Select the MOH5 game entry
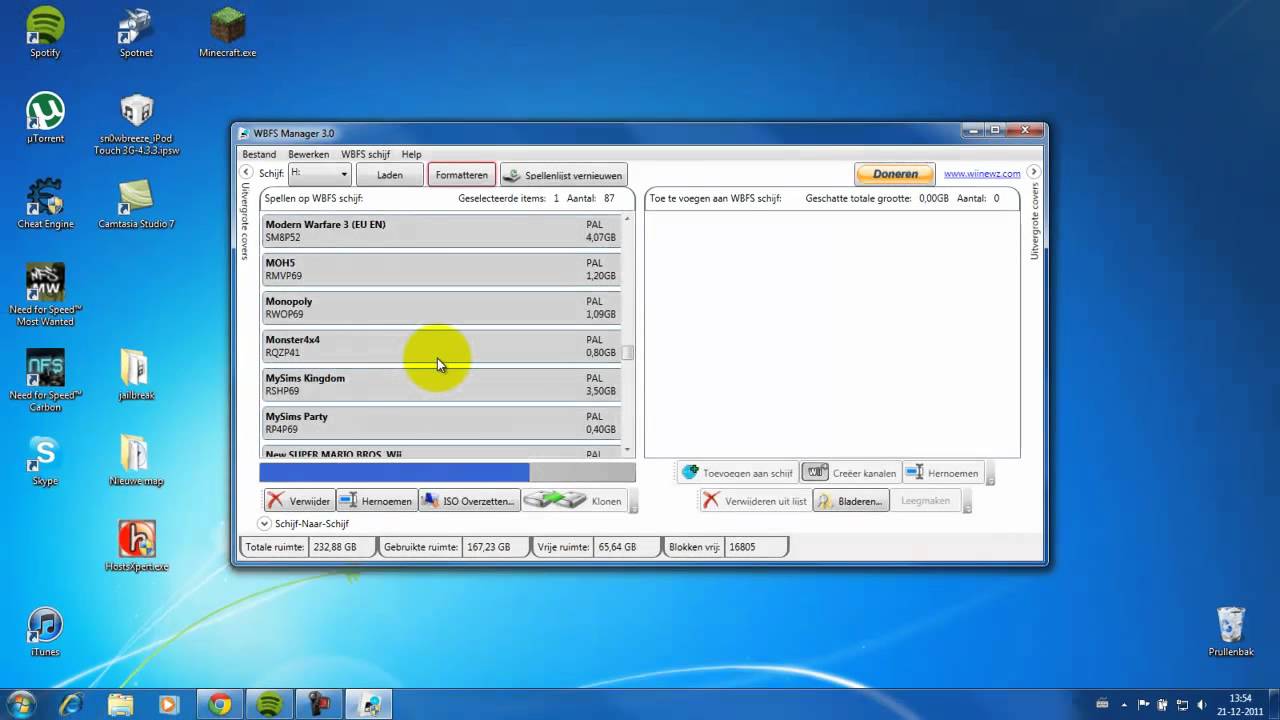The image size is (1280, 720). click(x=441, y=270)
